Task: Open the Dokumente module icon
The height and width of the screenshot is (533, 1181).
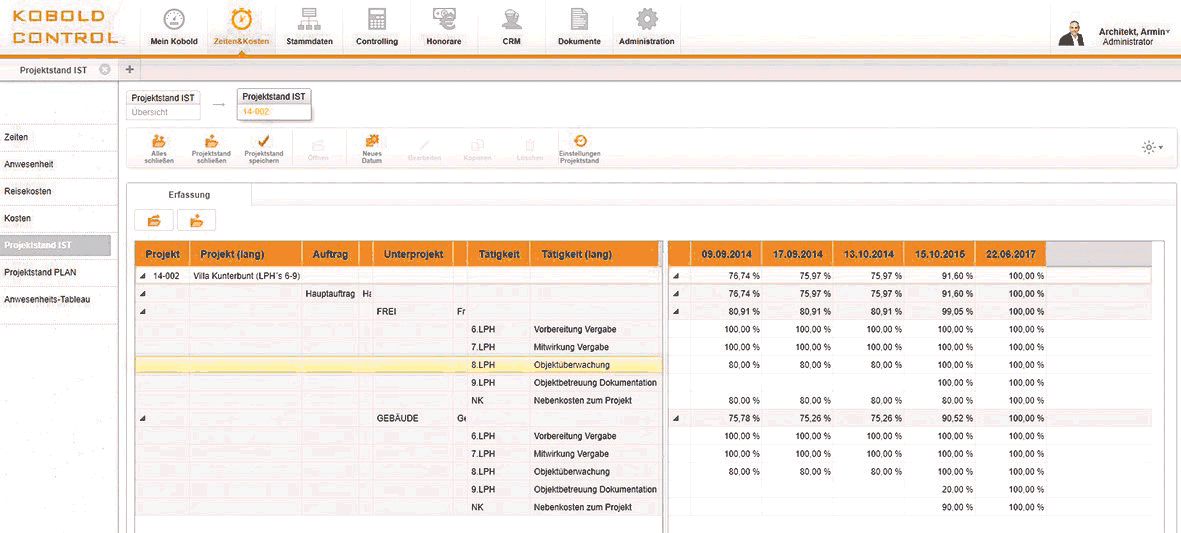Action: coord(579,20)
